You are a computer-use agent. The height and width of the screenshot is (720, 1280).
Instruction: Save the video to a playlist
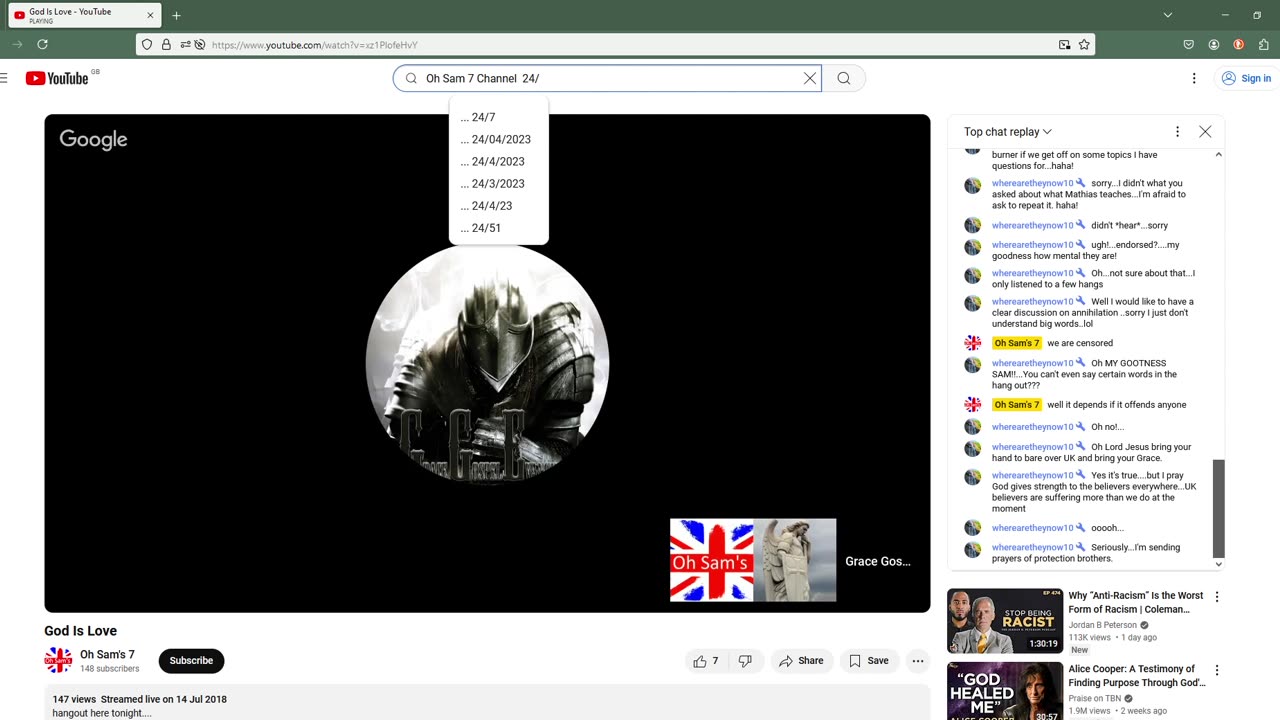(x=868, y=661)
